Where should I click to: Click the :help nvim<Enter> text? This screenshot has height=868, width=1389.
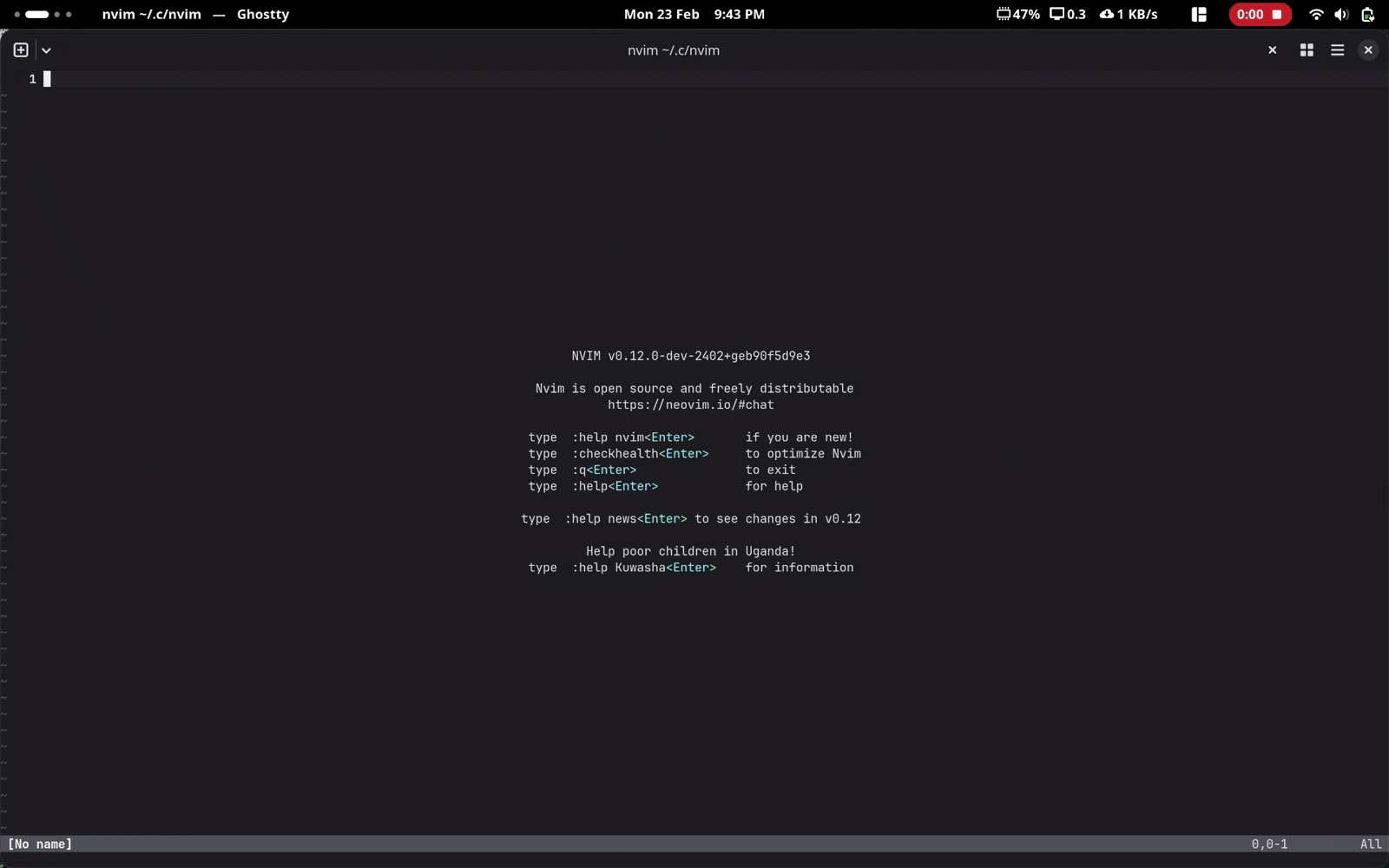pos(633,437)
